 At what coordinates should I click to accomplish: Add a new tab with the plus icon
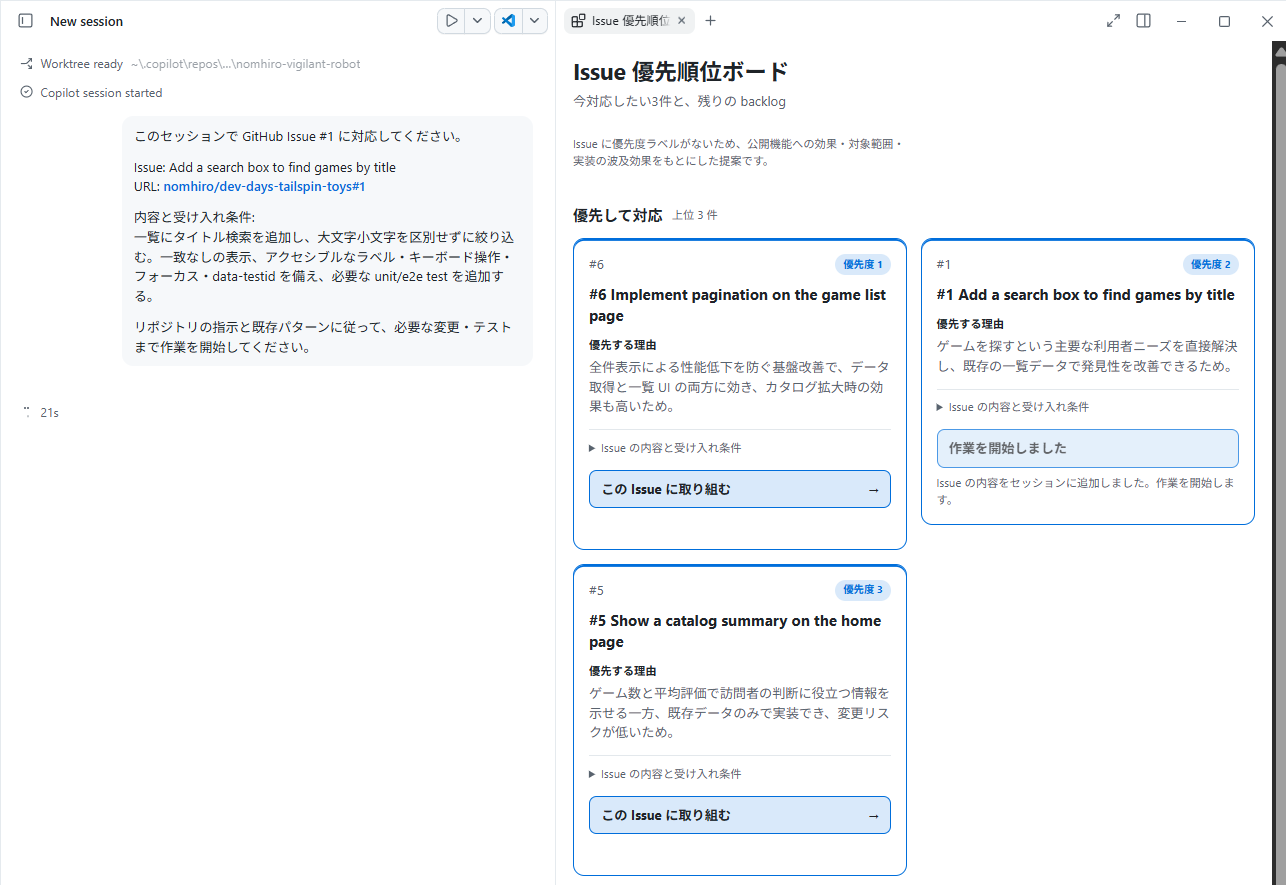(710, 21)
